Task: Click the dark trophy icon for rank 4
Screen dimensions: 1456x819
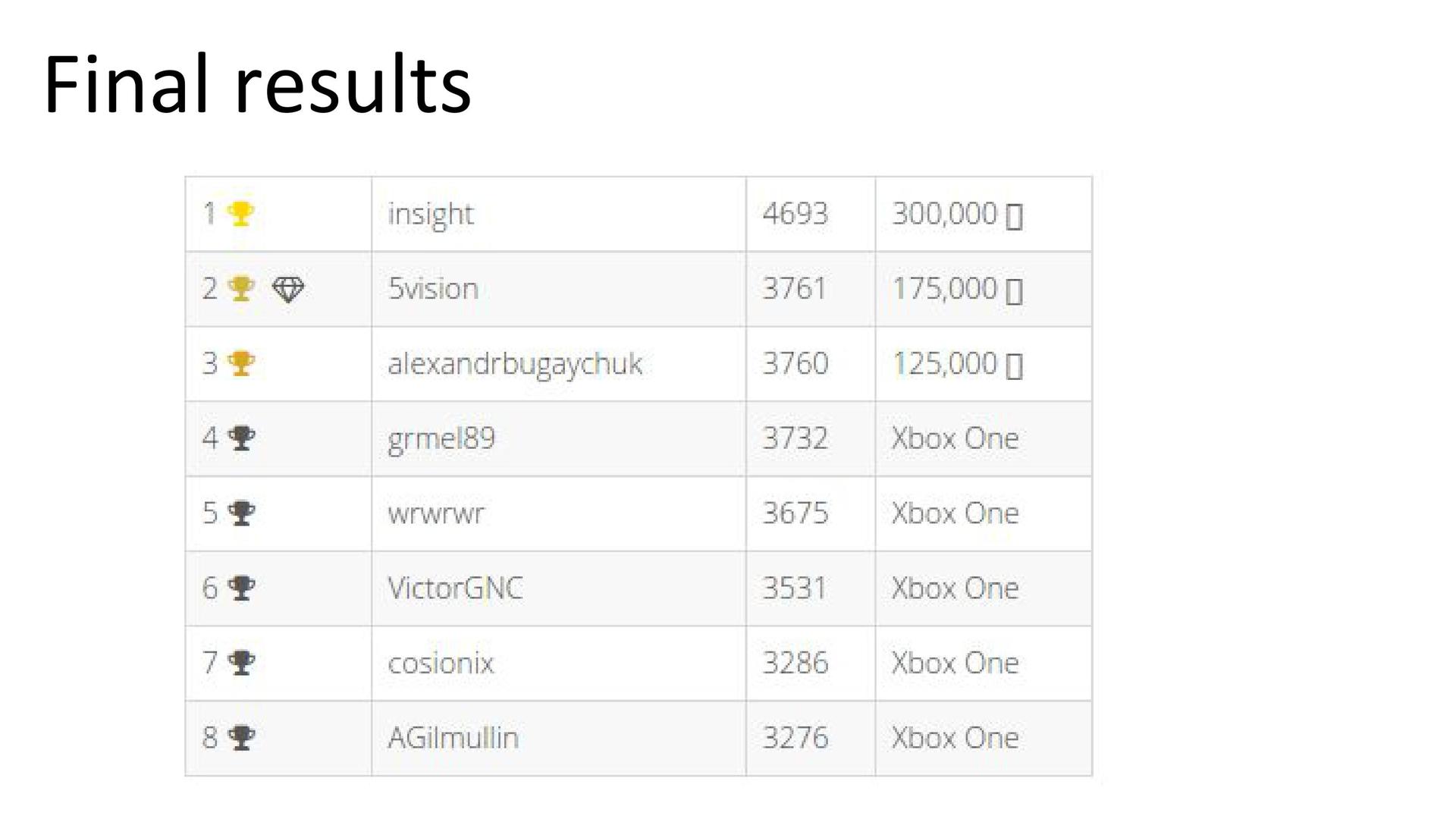Action: pyautogui.click(x=241, y=438)
